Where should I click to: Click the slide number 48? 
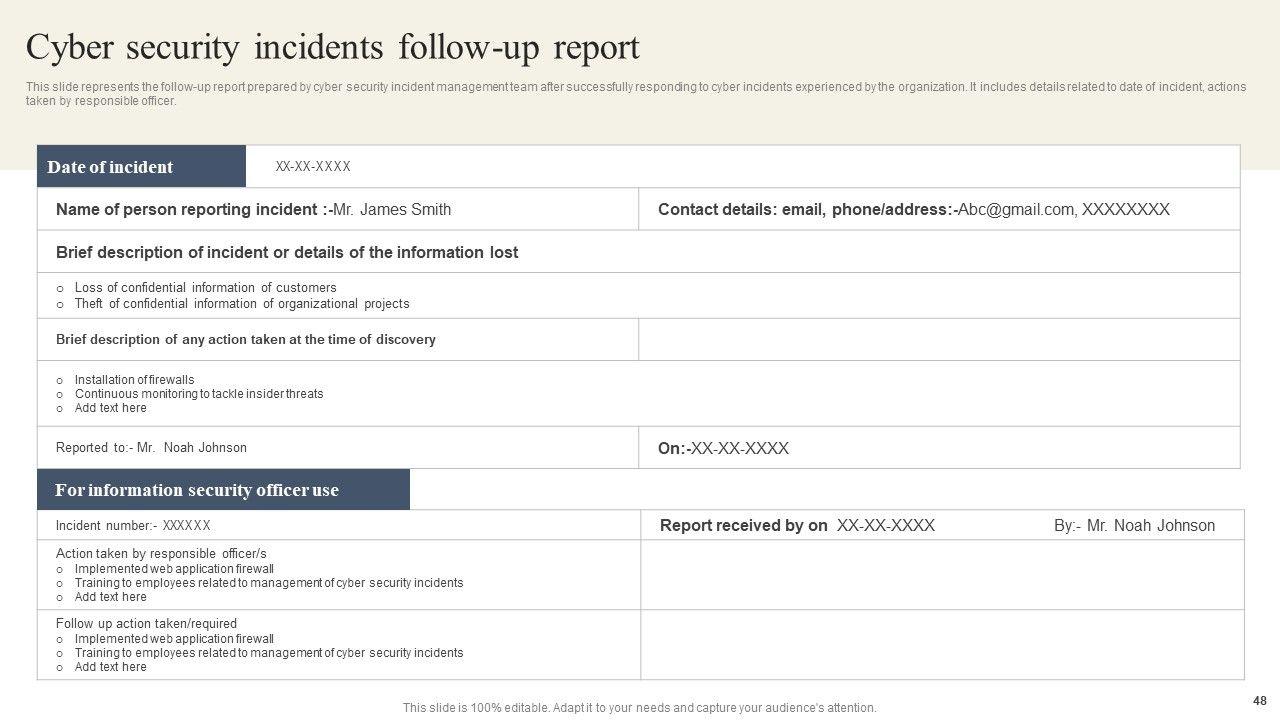point(1258,701)
